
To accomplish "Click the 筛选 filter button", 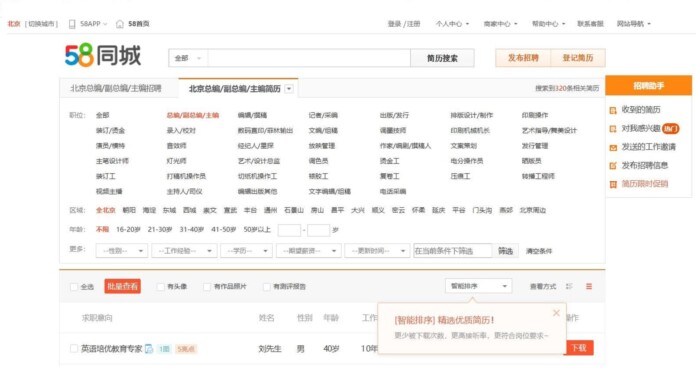I will 505,251.
